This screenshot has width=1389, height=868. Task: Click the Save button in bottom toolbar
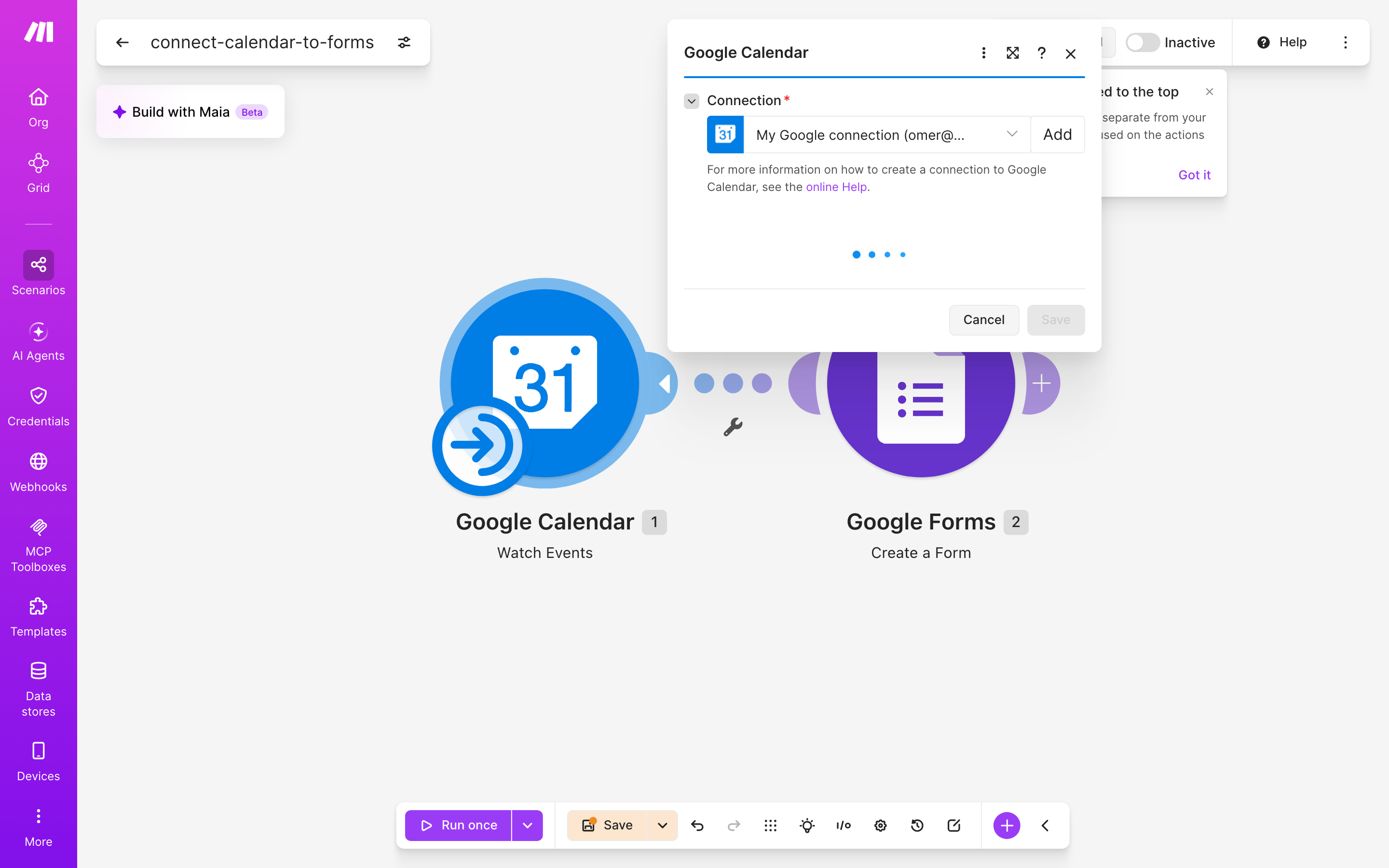[x=607, y=826]
